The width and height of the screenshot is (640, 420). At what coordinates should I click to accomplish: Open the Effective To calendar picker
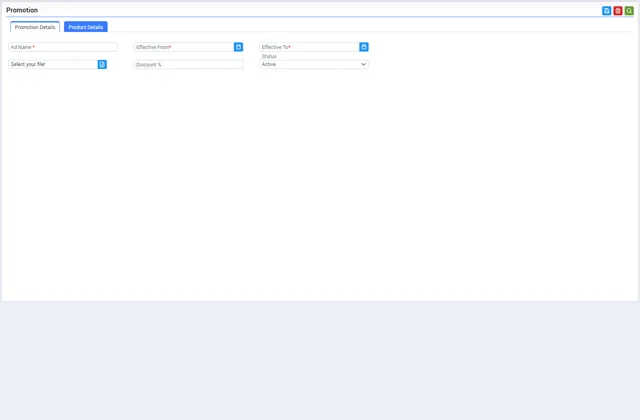pos(364,47)
